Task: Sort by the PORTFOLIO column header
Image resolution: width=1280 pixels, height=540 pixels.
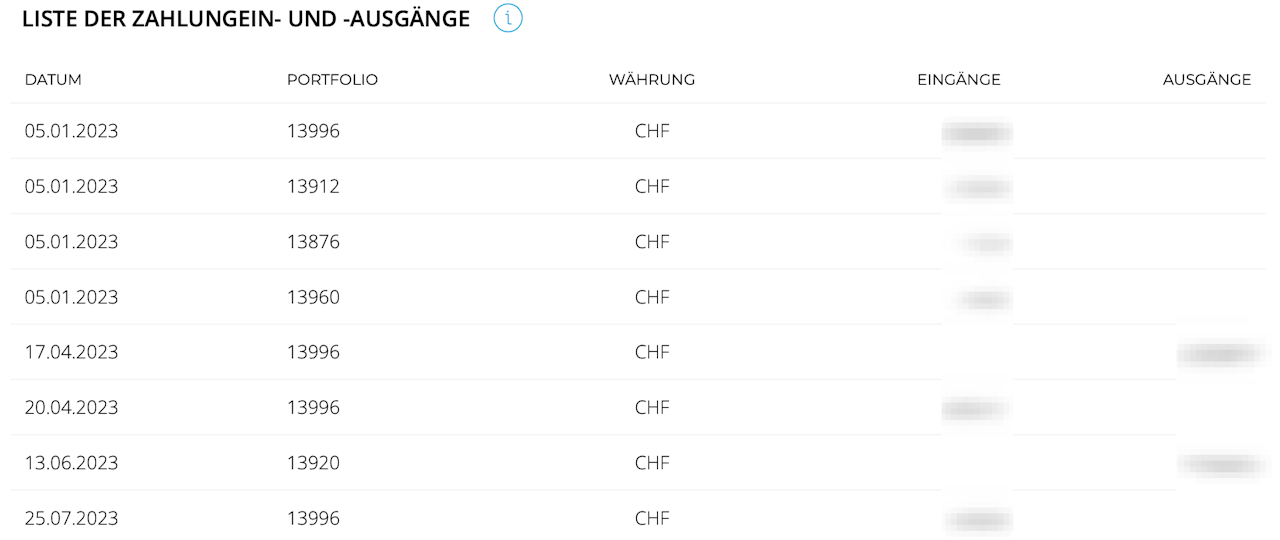Action: pyautogui.click(x=332, y=80)
